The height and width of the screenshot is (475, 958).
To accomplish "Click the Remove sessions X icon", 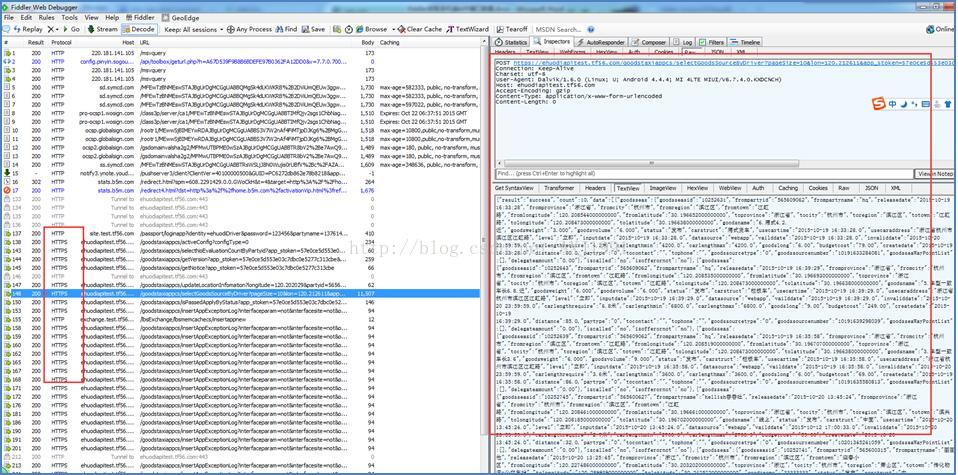I will 51,29.
